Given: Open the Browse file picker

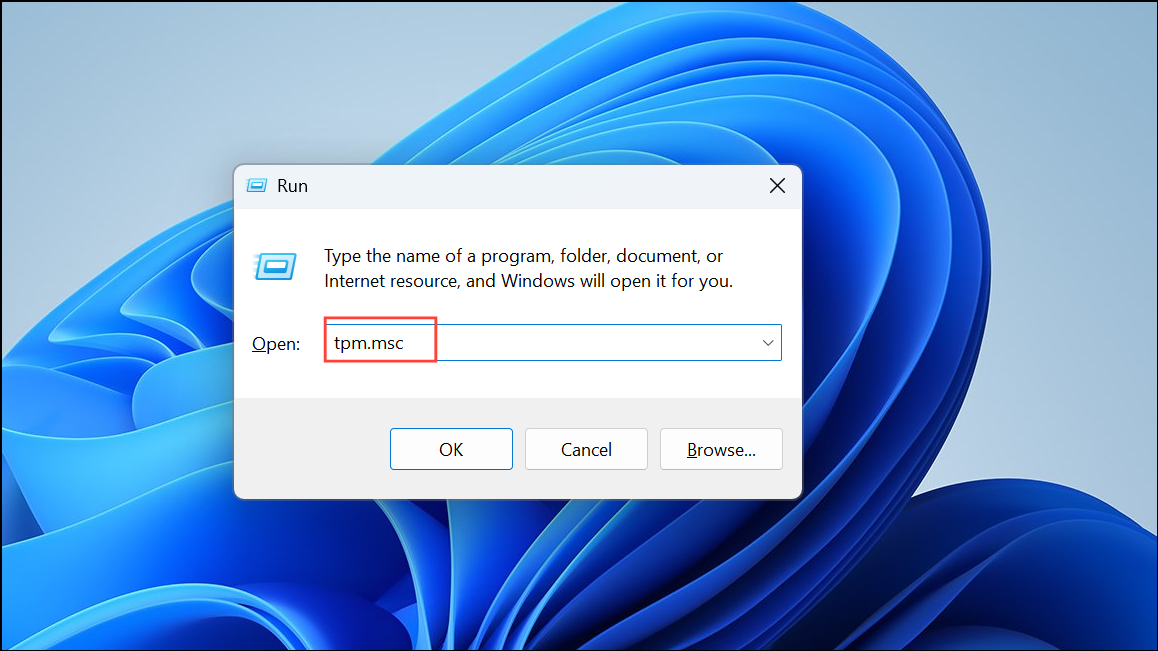Looking at the screenshot, I should (x=721, y=448).
